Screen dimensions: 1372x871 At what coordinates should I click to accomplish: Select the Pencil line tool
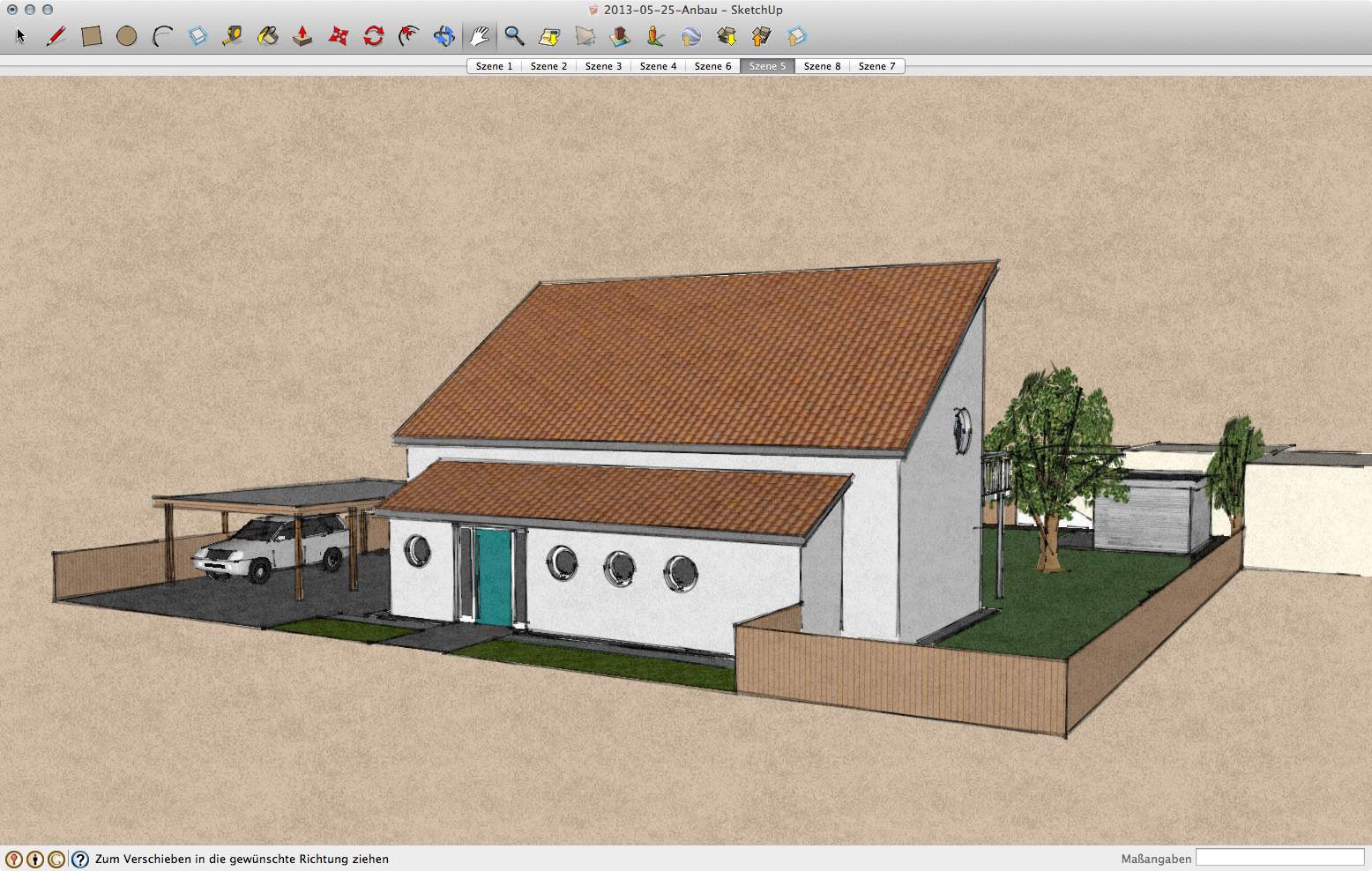(56, 36)
